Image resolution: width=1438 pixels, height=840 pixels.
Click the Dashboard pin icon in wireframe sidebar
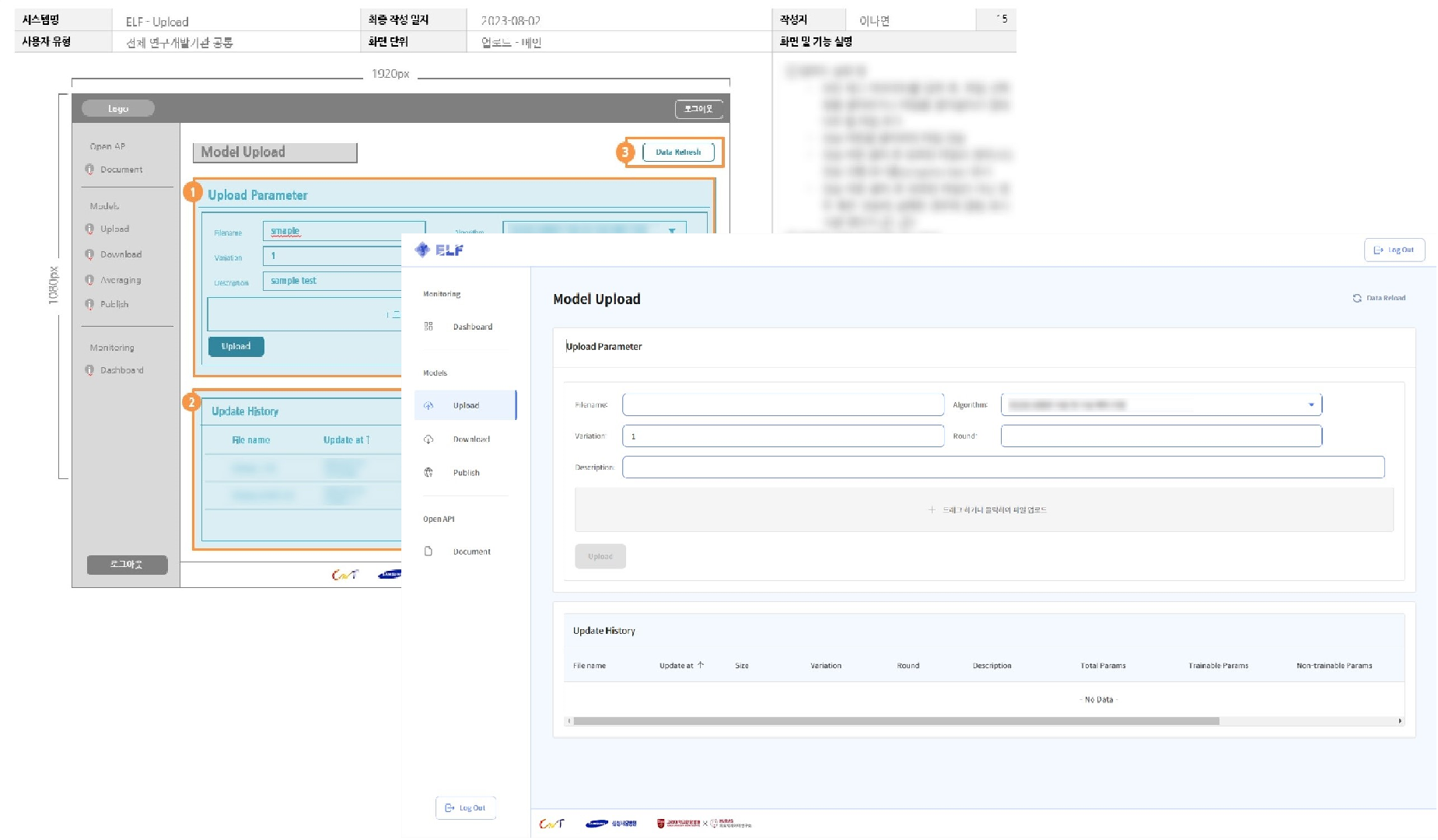point(89,370)
